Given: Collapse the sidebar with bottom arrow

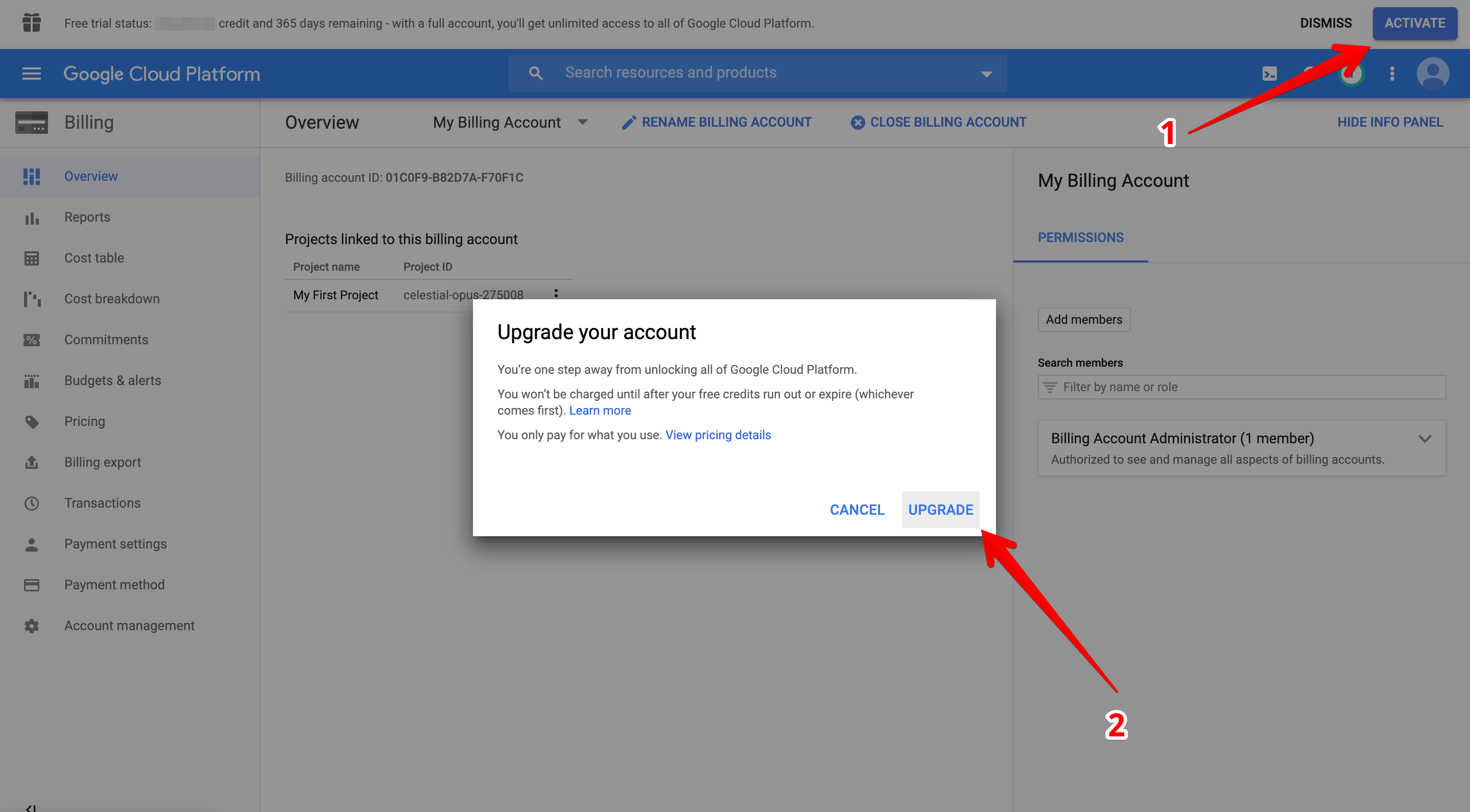Looking at the screenshot, I should pos(31,808).
